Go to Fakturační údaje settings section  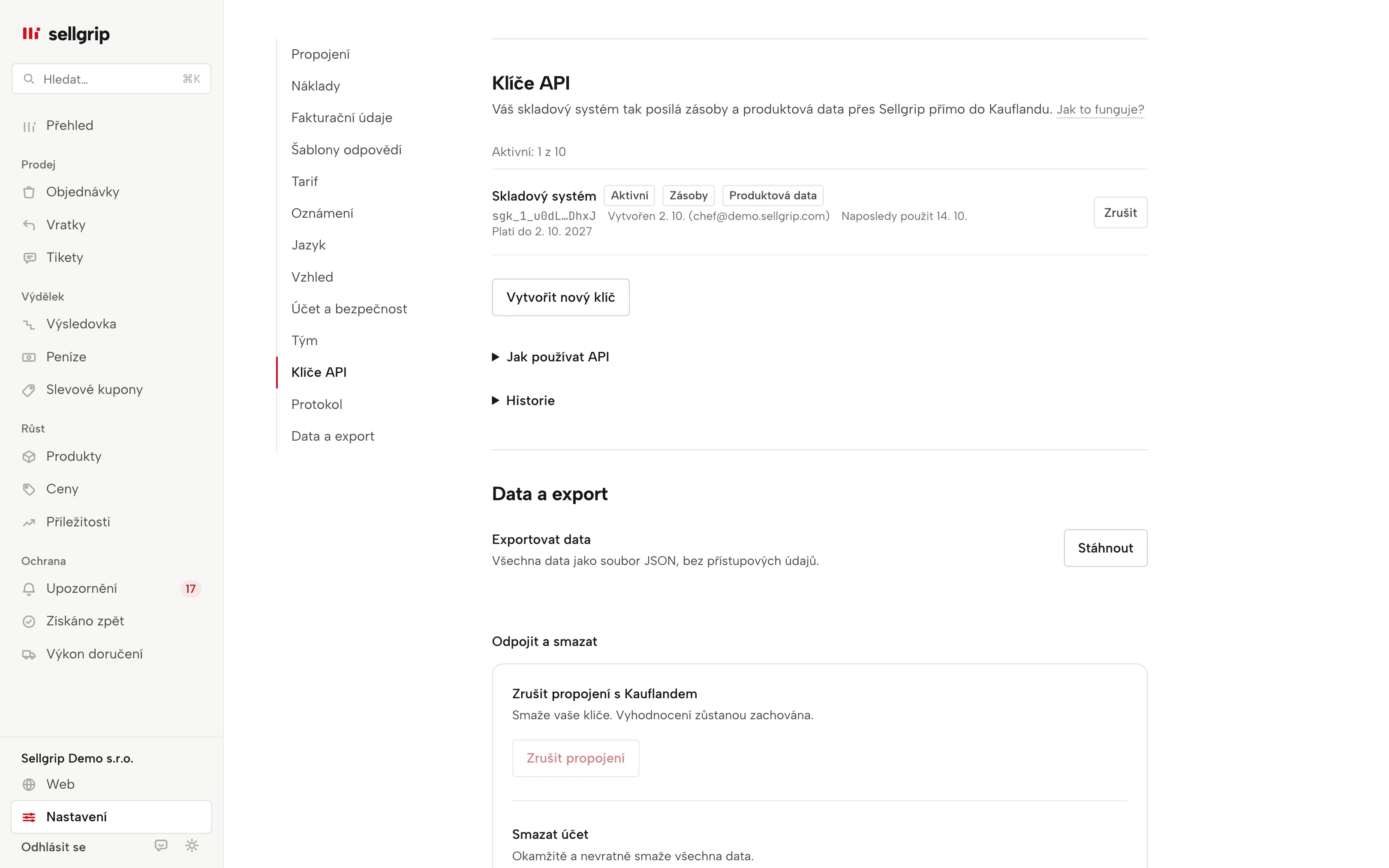coord(342,118)
